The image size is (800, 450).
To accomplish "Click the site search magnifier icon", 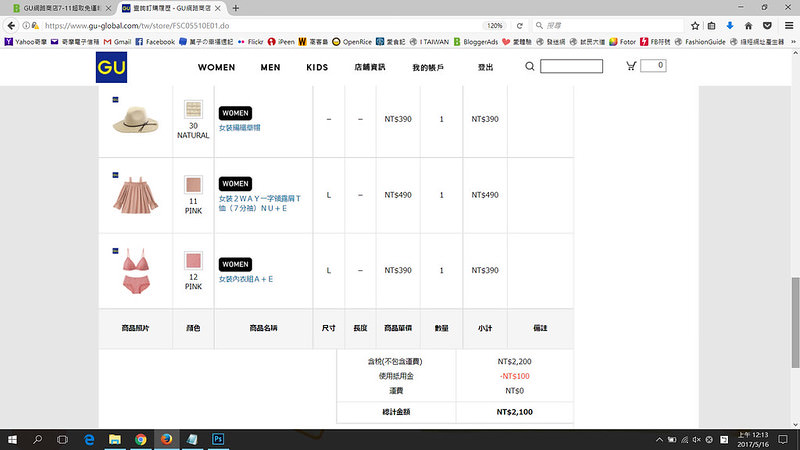I will coord(530,66).
